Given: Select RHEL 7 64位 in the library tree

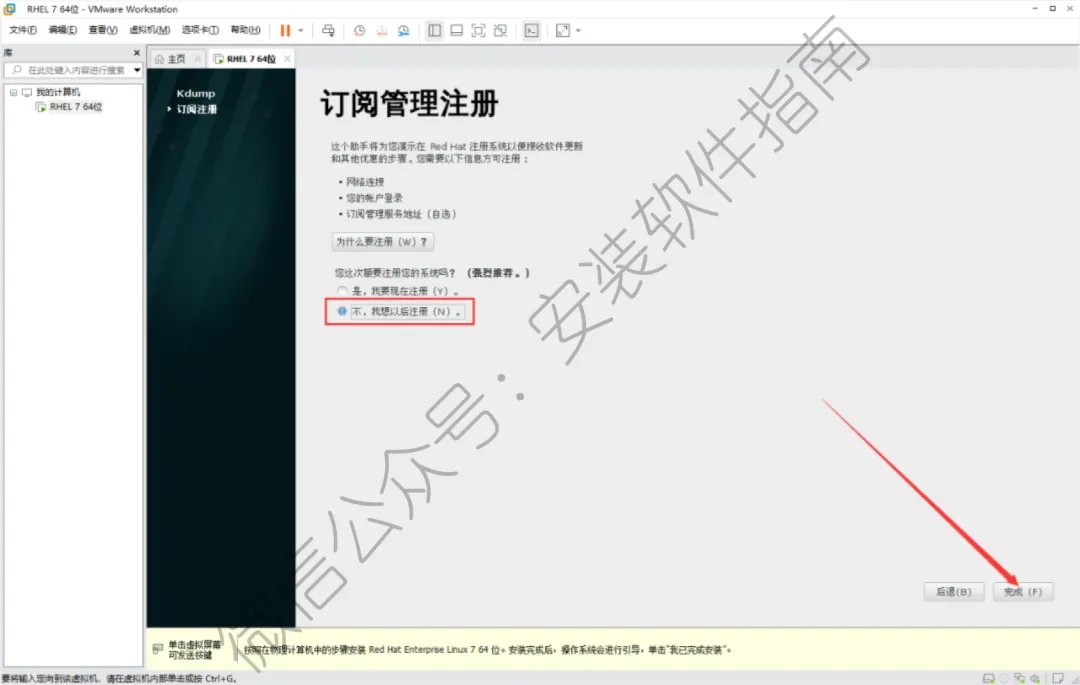Looking at the screenshot, I should coord(76,107).
